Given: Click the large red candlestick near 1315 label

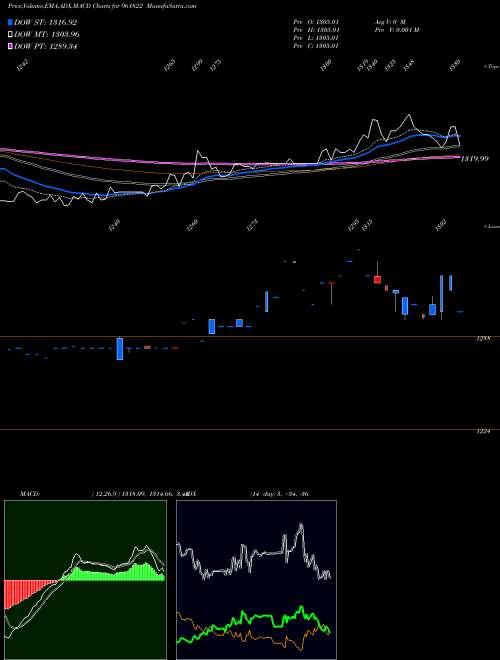Looking at the screenshot, I should (378, 279).
